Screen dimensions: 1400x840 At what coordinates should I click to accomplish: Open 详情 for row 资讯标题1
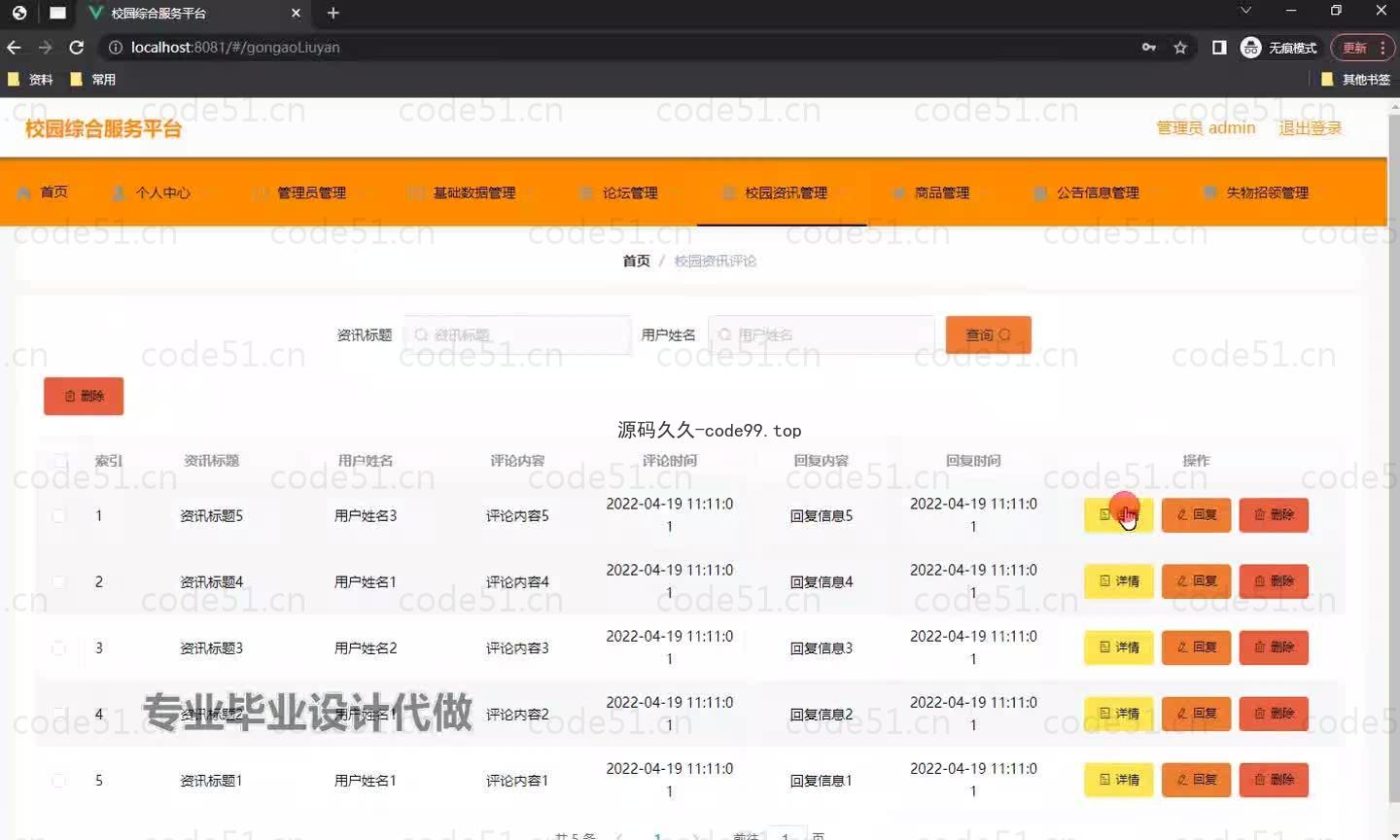click(x=1119, y=780)
